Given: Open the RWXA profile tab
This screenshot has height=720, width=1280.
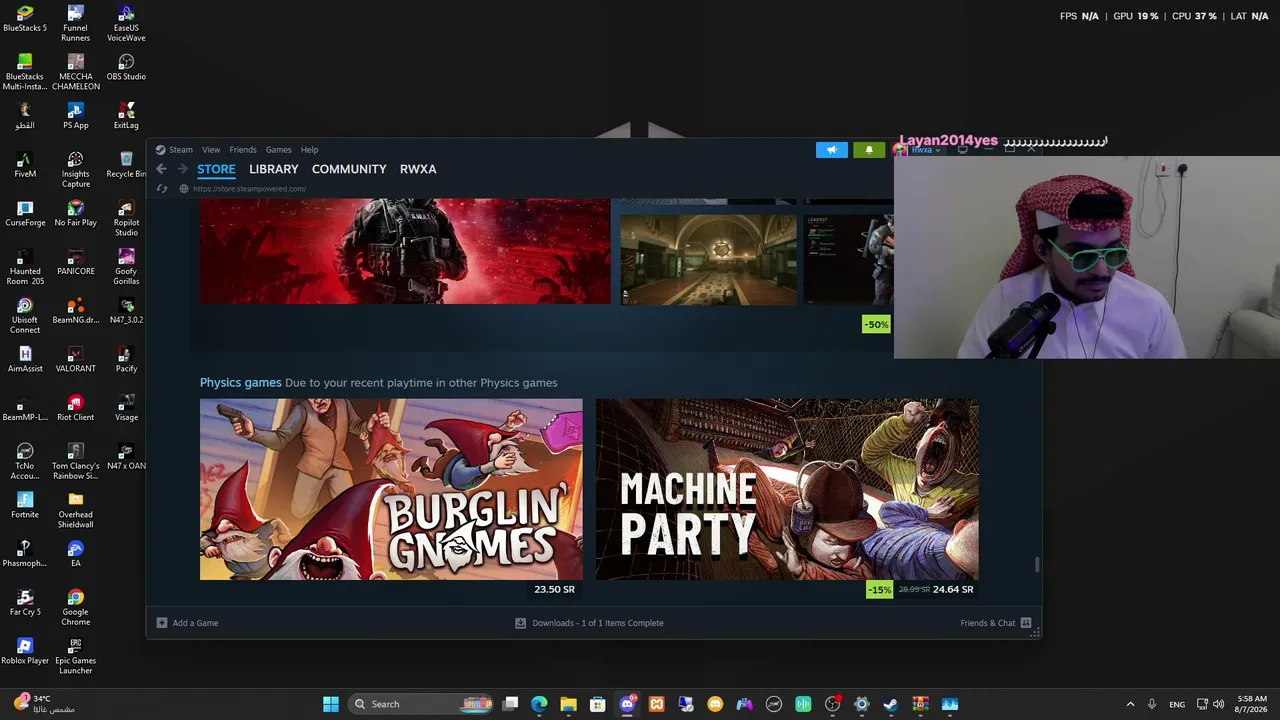Looking at the screenshot, I should pyautogui.click(x=418, y=169).
